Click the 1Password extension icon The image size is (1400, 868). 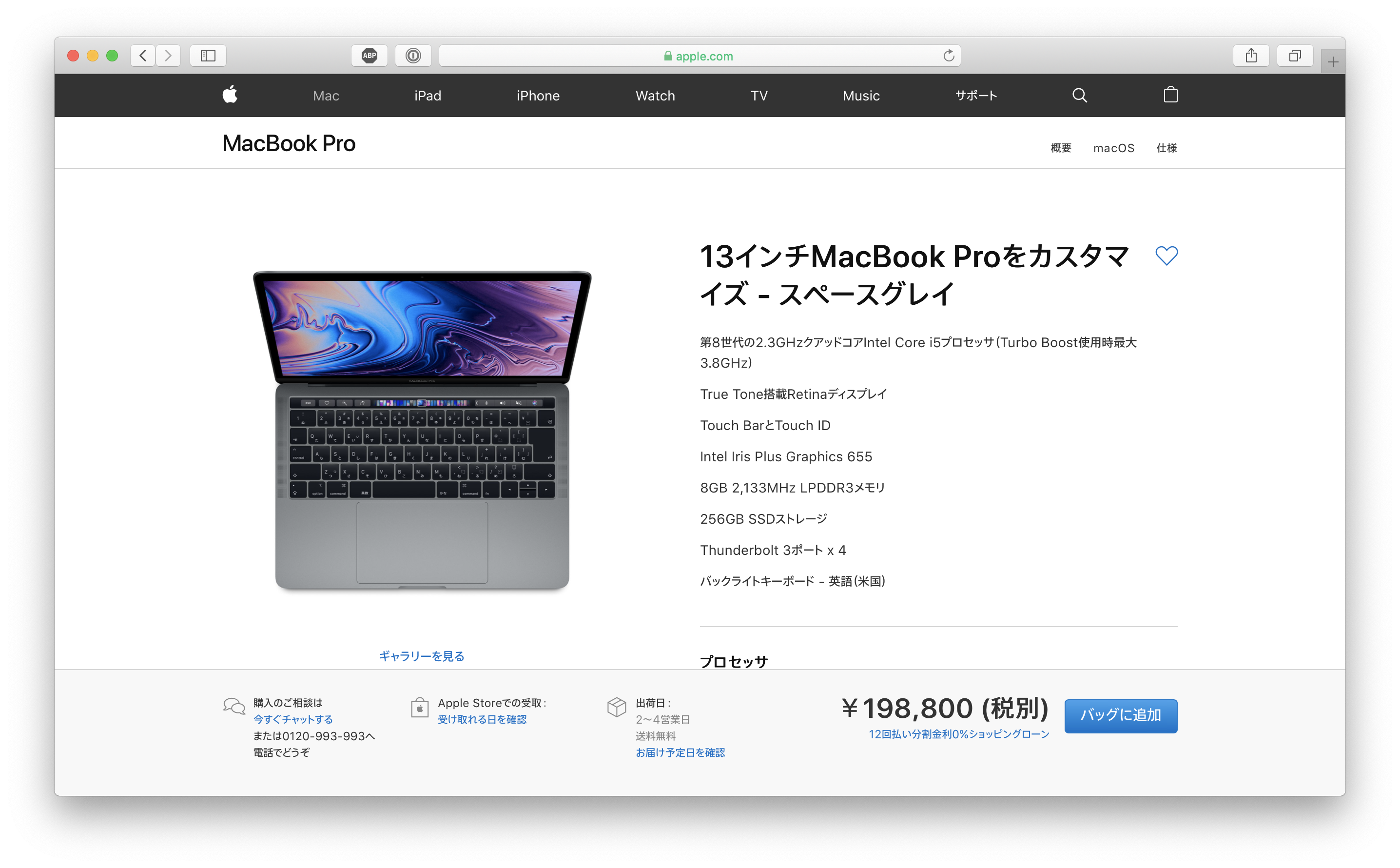pos(413,56)
